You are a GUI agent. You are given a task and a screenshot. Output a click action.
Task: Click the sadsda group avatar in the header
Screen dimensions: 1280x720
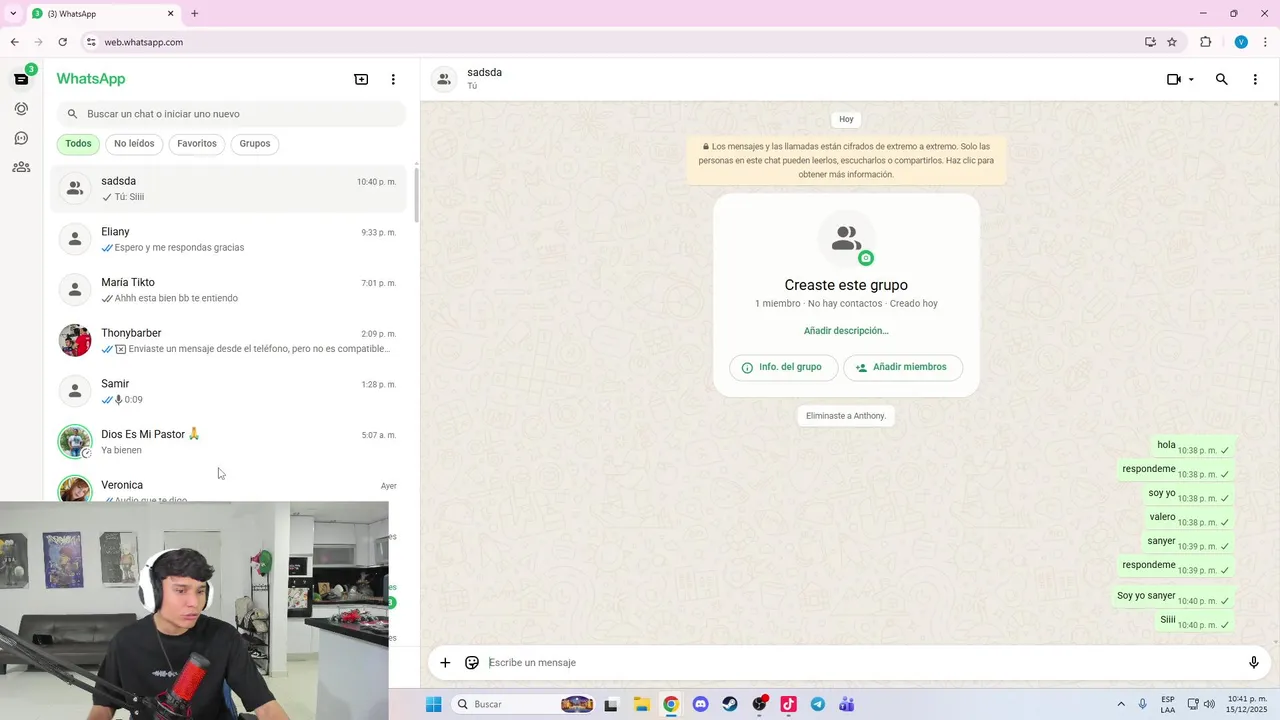(444, 79)
